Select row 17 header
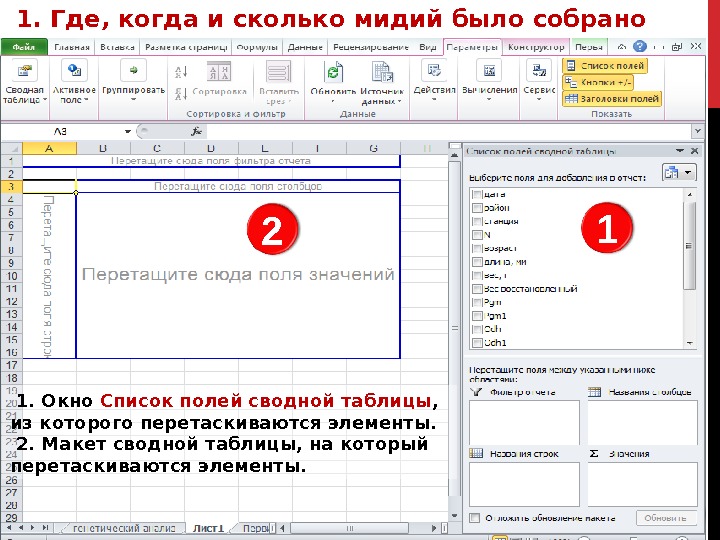 coord(11,366)
